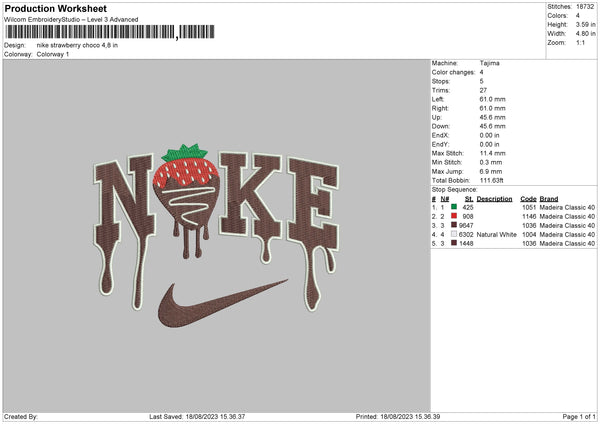Click the 'Down:' label
The image size is (600, 424).
pos(440,126)
